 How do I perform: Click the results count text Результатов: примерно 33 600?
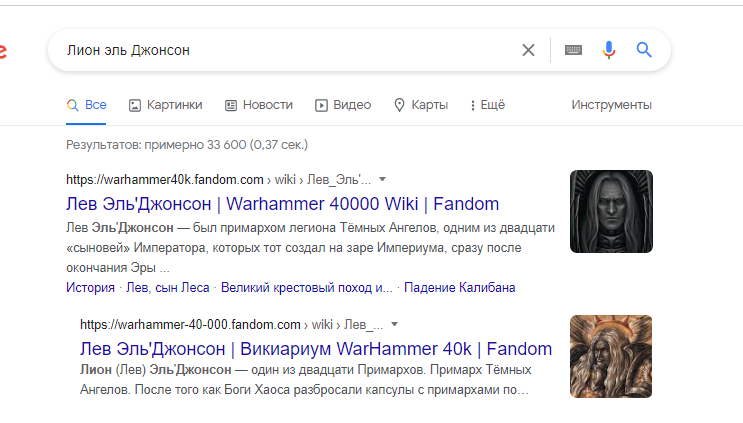point(187,144)
